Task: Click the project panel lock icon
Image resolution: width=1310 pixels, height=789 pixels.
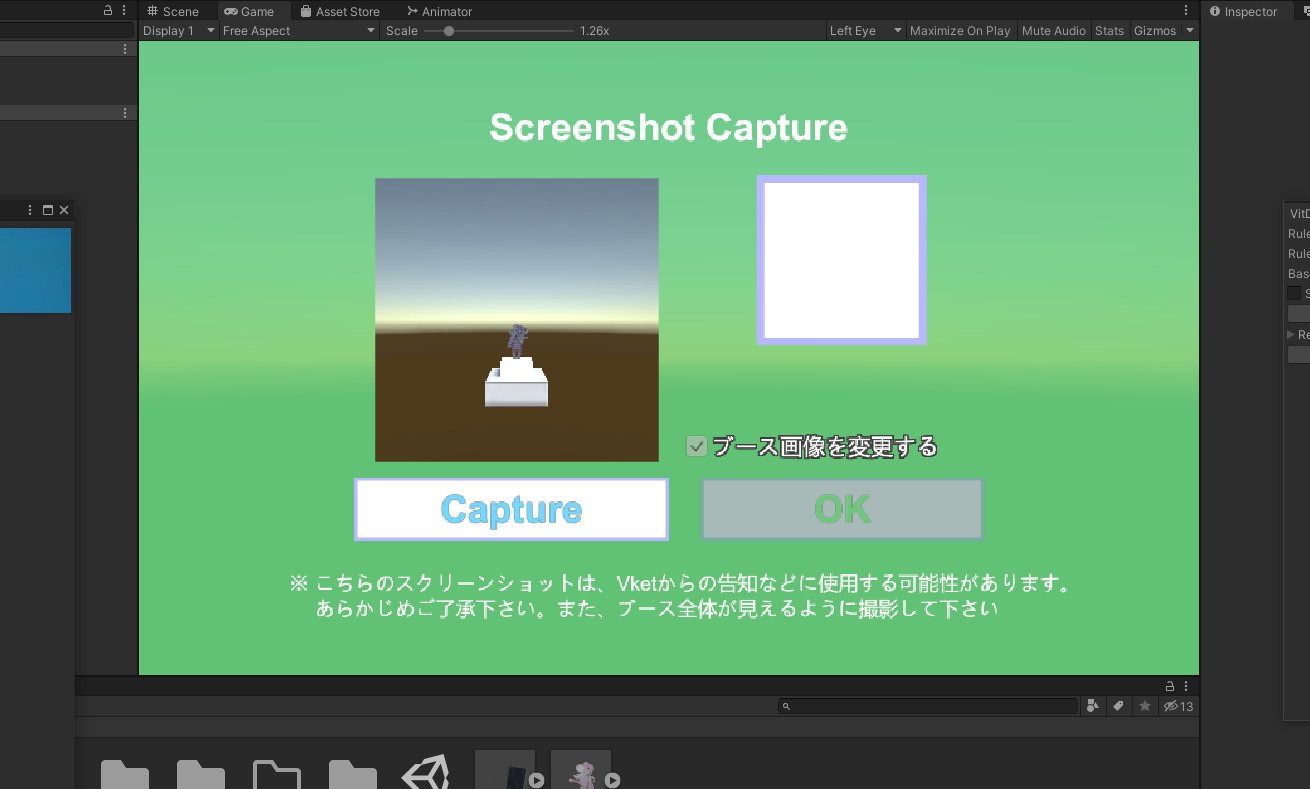Action: pyautogui.click(x=1170, y=685)
